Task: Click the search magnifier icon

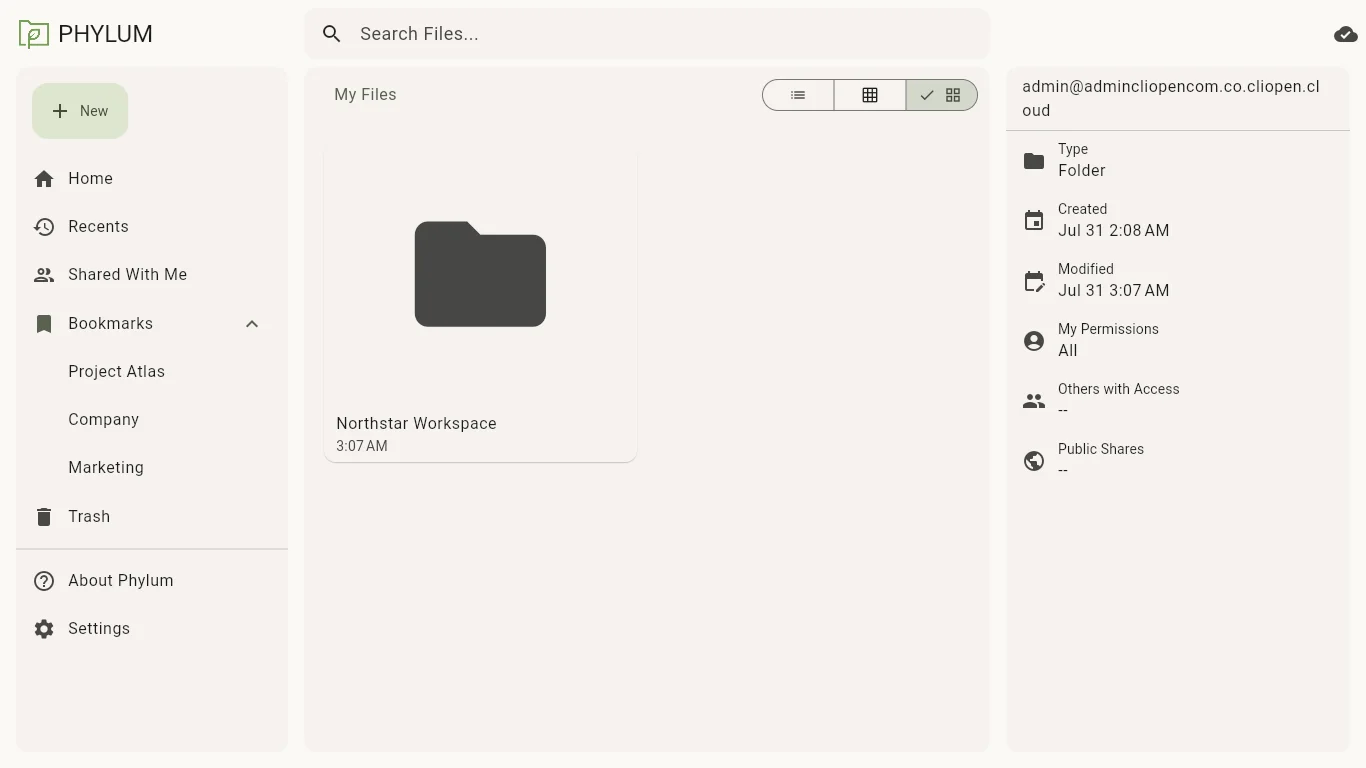Action: 332,34
